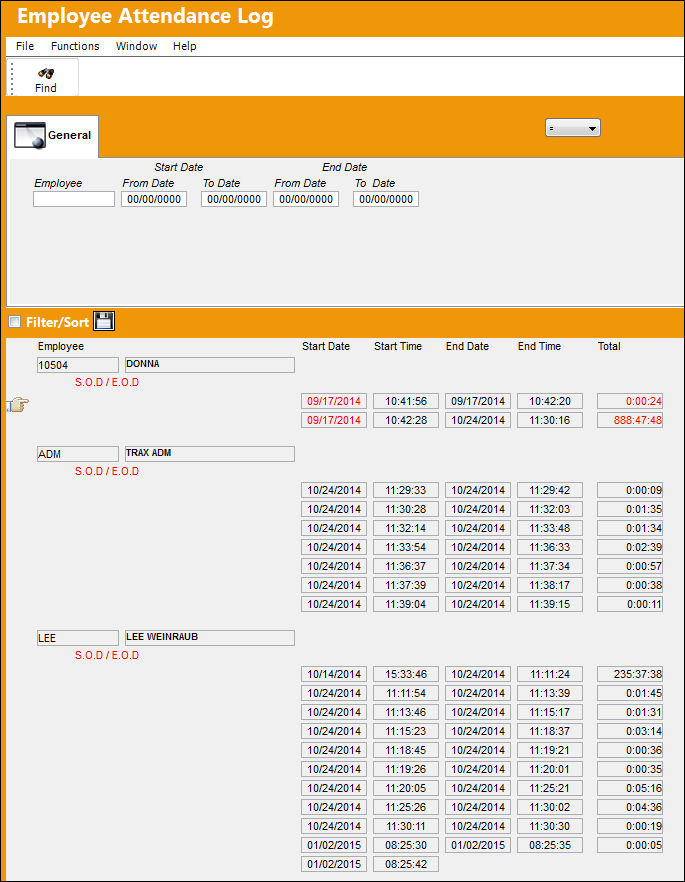Click start time 11:29:33
The height and width of the screenshot is (882, 685).
click(x=406, y=490)
